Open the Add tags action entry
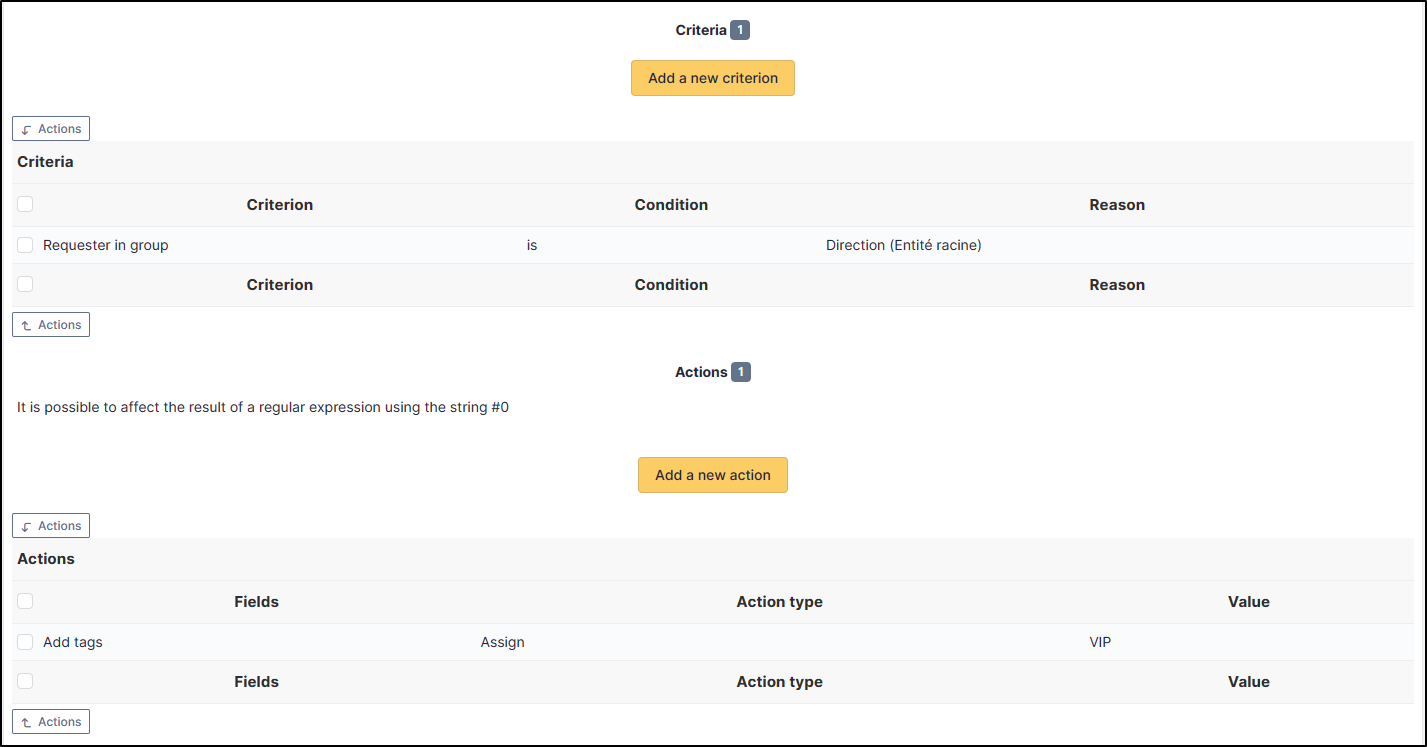1427x747 pixels. click(x=73, y=642)
